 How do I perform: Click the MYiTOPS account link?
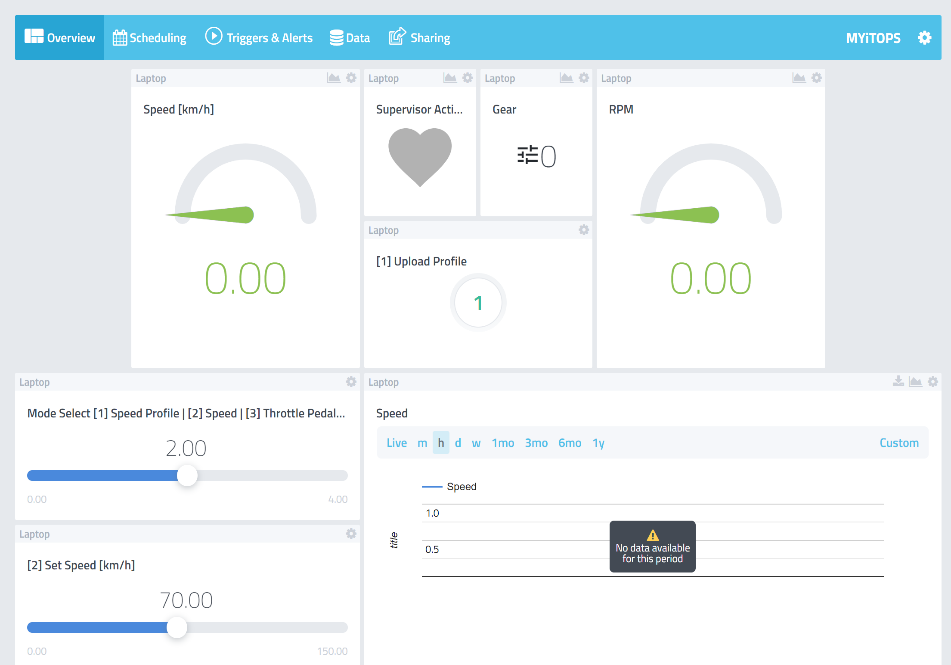click(x=873, y=38)
